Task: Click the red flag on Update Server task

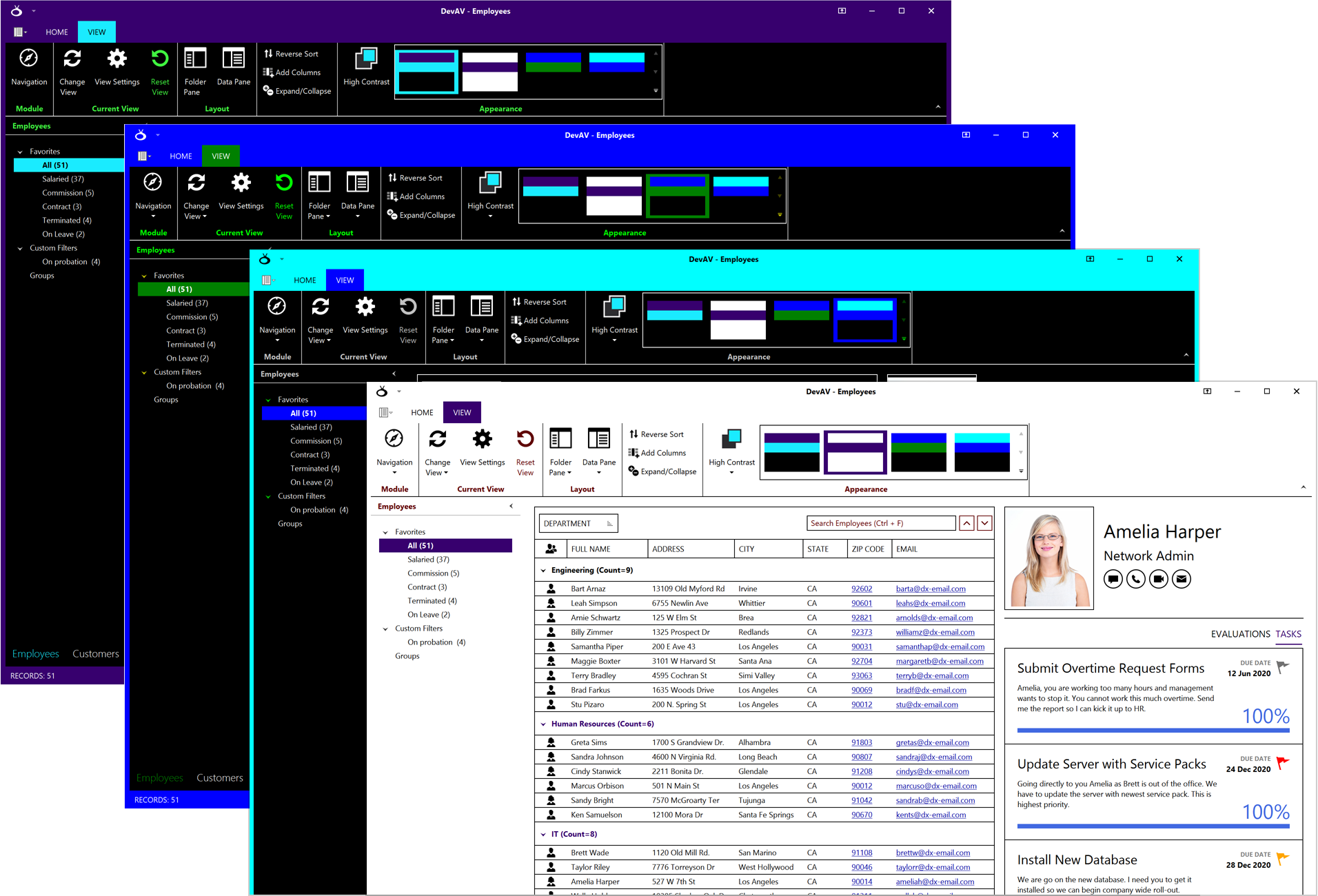Action: pos(1282,763)
